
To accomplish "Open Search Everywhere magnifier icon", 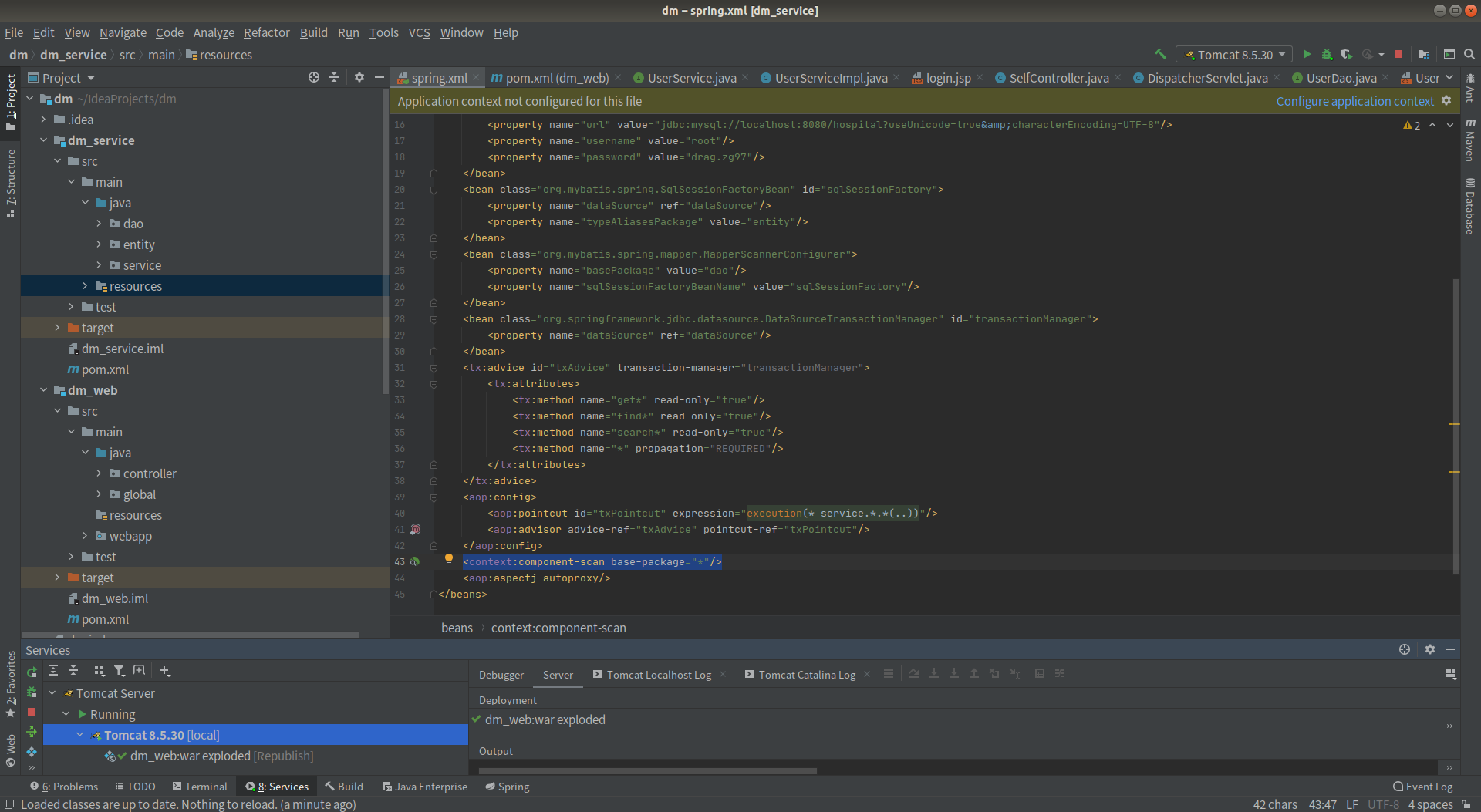I will [x=1469, y=54].
